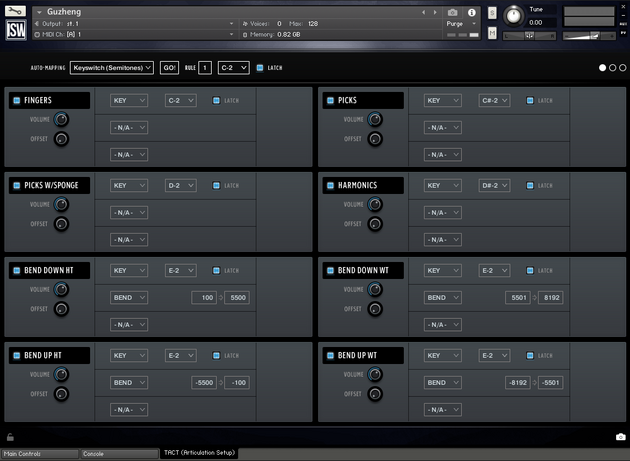Screen dimensions: 630x461
Task: Switch to Console tab
Action: pyautogui.click(x=119, y=454)
